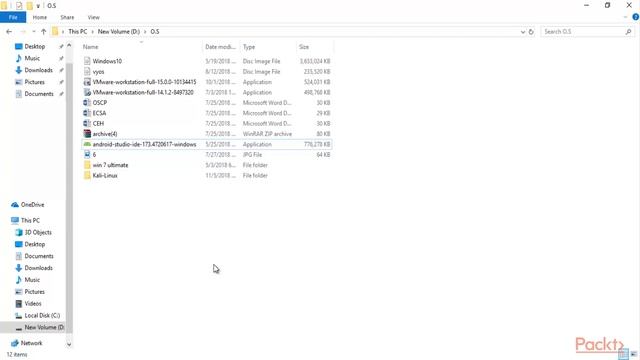Click the search magnifier icon

click(628, 31)
